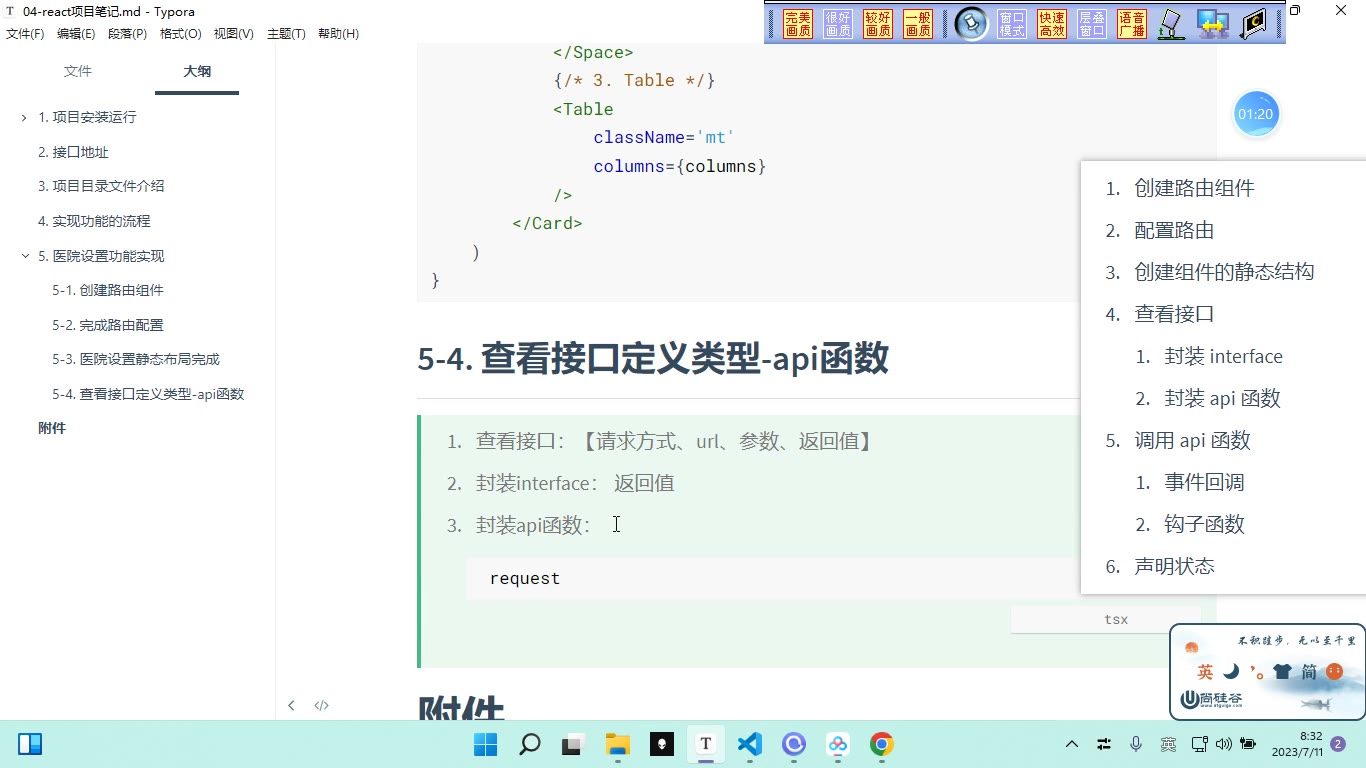Click the pushpin icon in the floating toolbar
The image size is (1366, 768).
971,24
